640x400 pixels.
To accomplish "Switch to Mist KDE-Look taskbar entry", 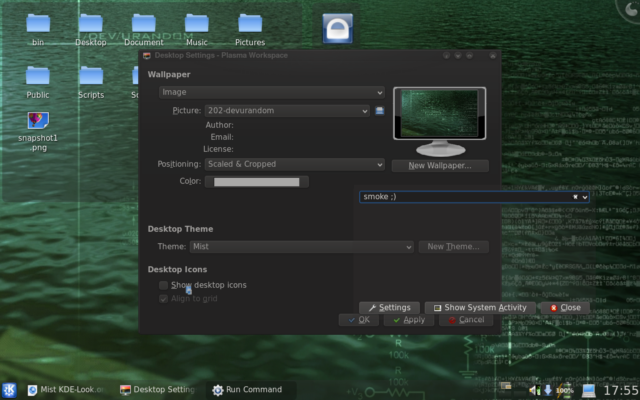I will click(x=65, y=390).
